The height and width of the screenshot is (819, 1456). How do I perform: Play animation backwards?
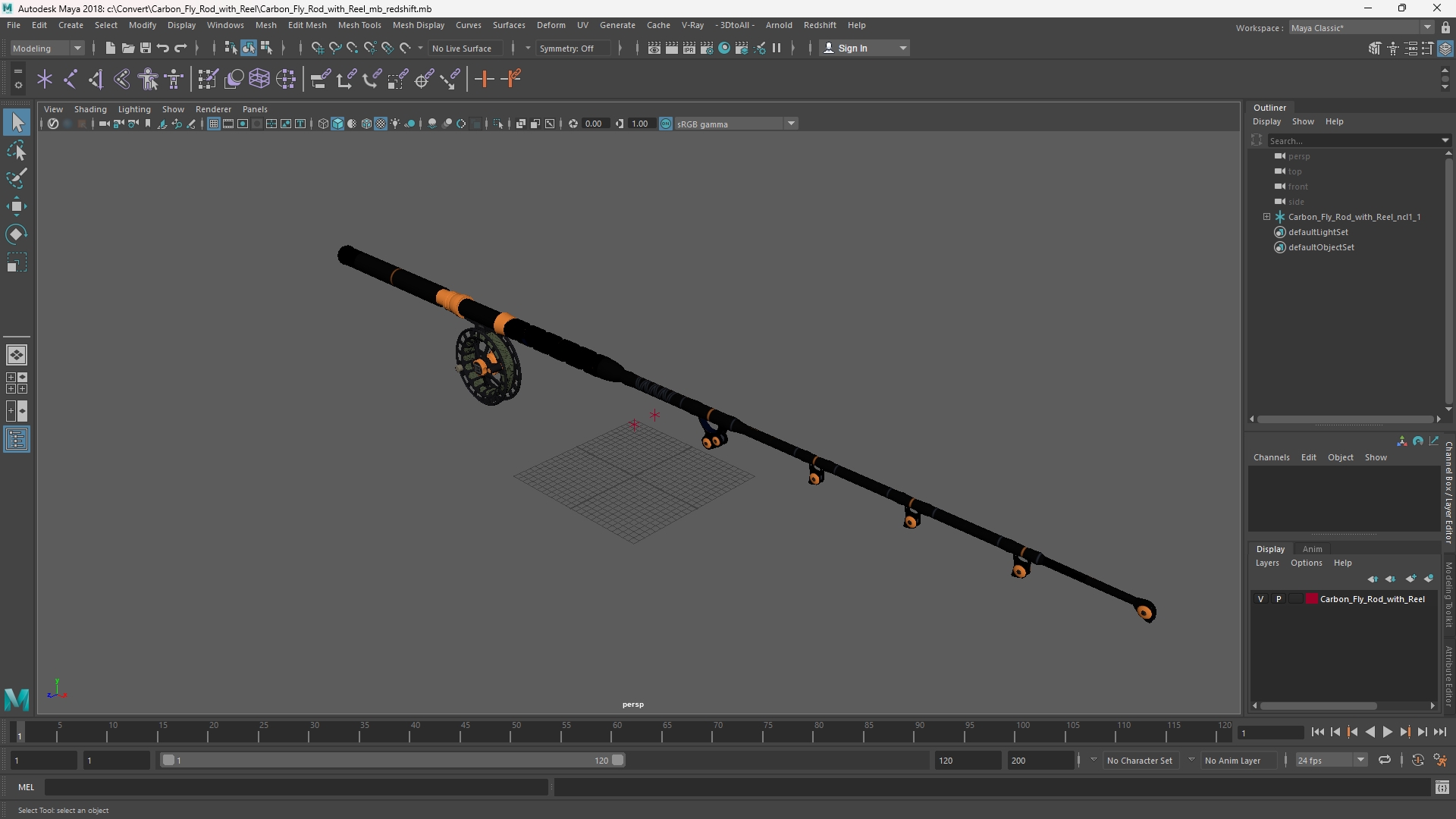[x=1370, y=732]
